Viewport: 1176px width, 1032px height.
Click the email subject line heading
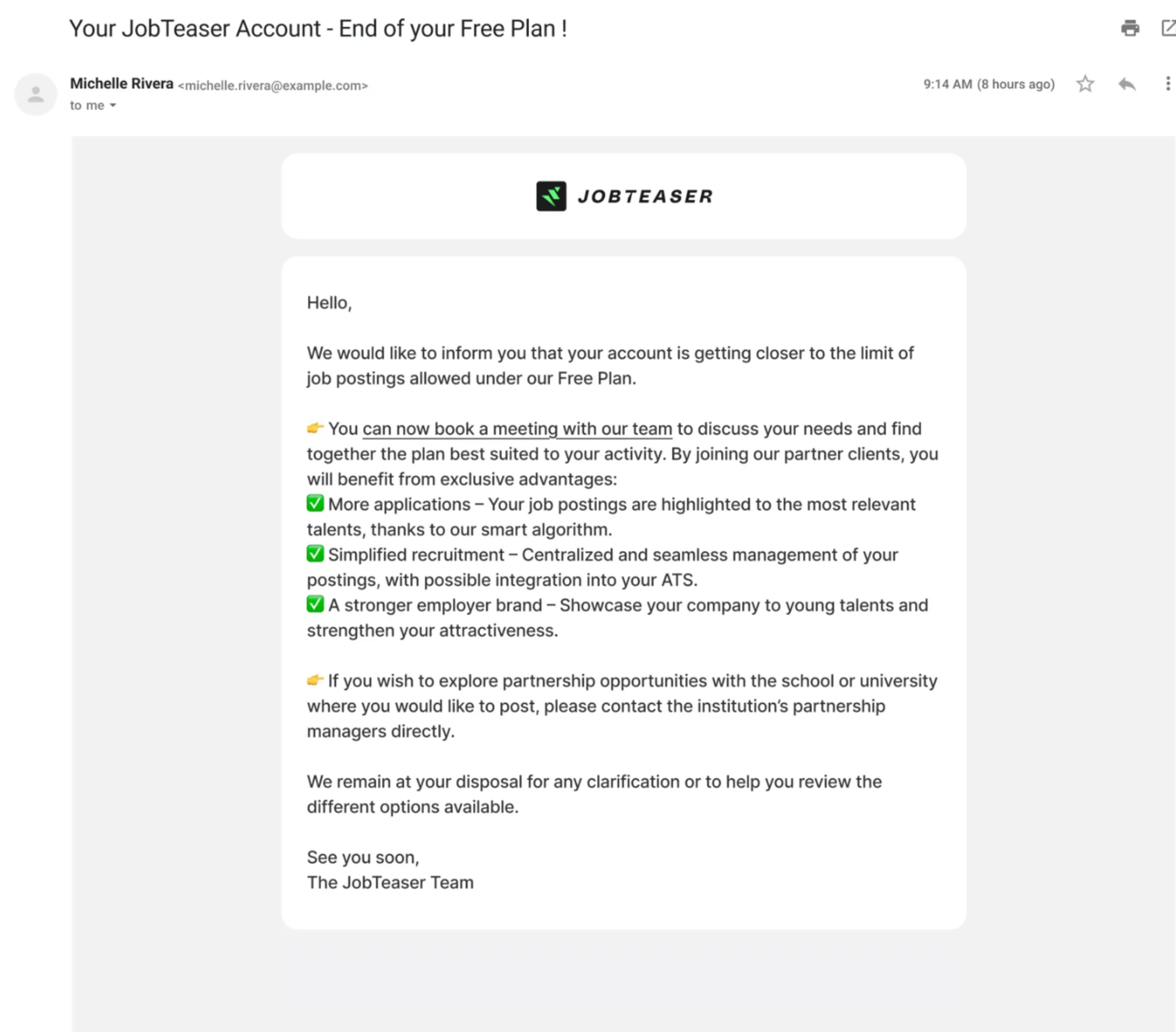point(318,29)
